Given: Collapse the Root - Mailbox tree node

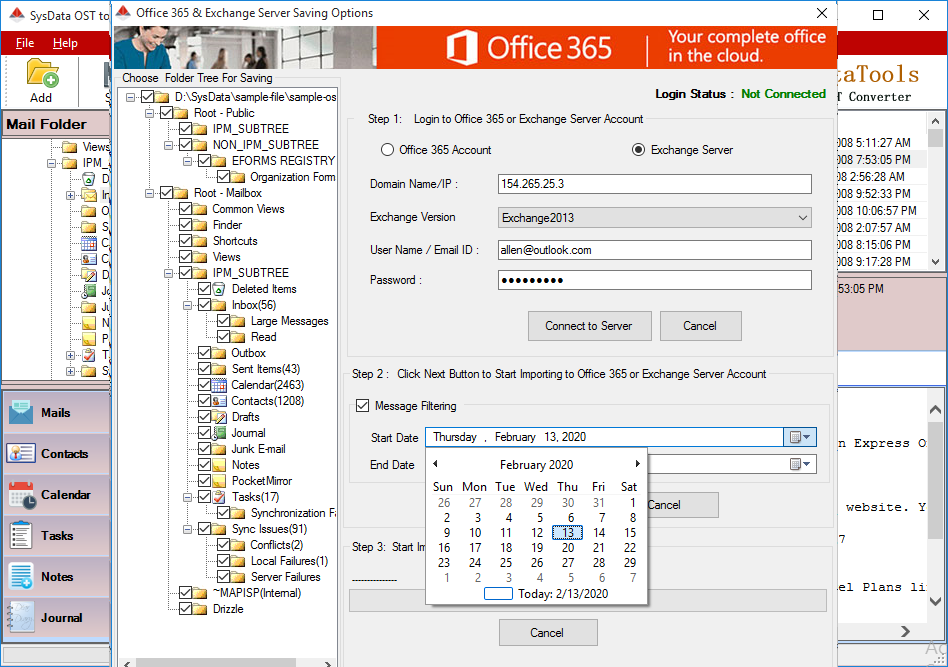Looking at the screenshot, I should 149,194.
